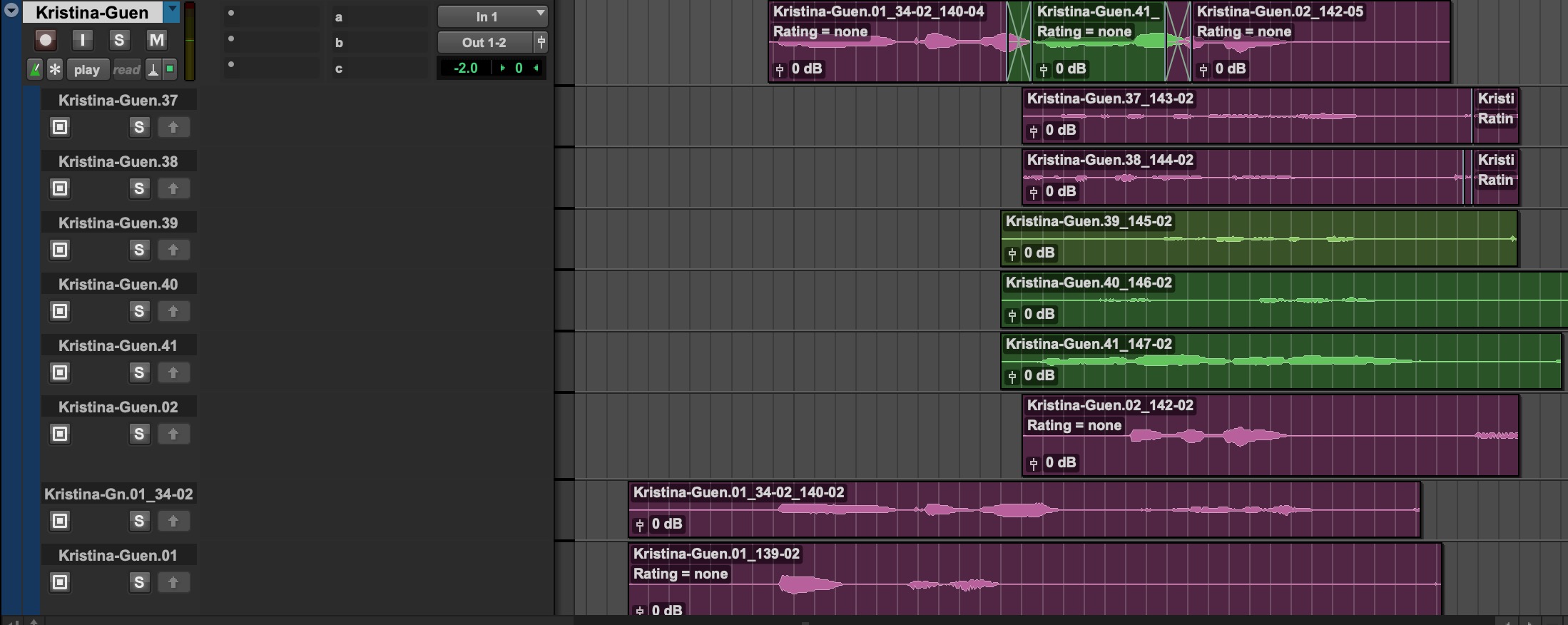Open send selector dot in first row
Image resolution: width=1568 pixels, height=625 pixels.
point(230,13)
